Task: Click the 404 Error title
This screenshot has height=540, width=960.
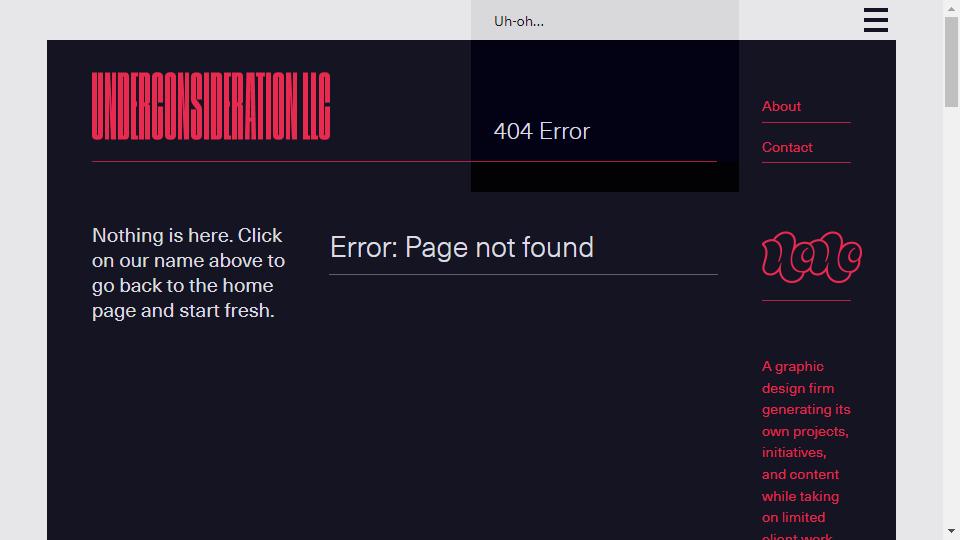Action: (542, 131)
